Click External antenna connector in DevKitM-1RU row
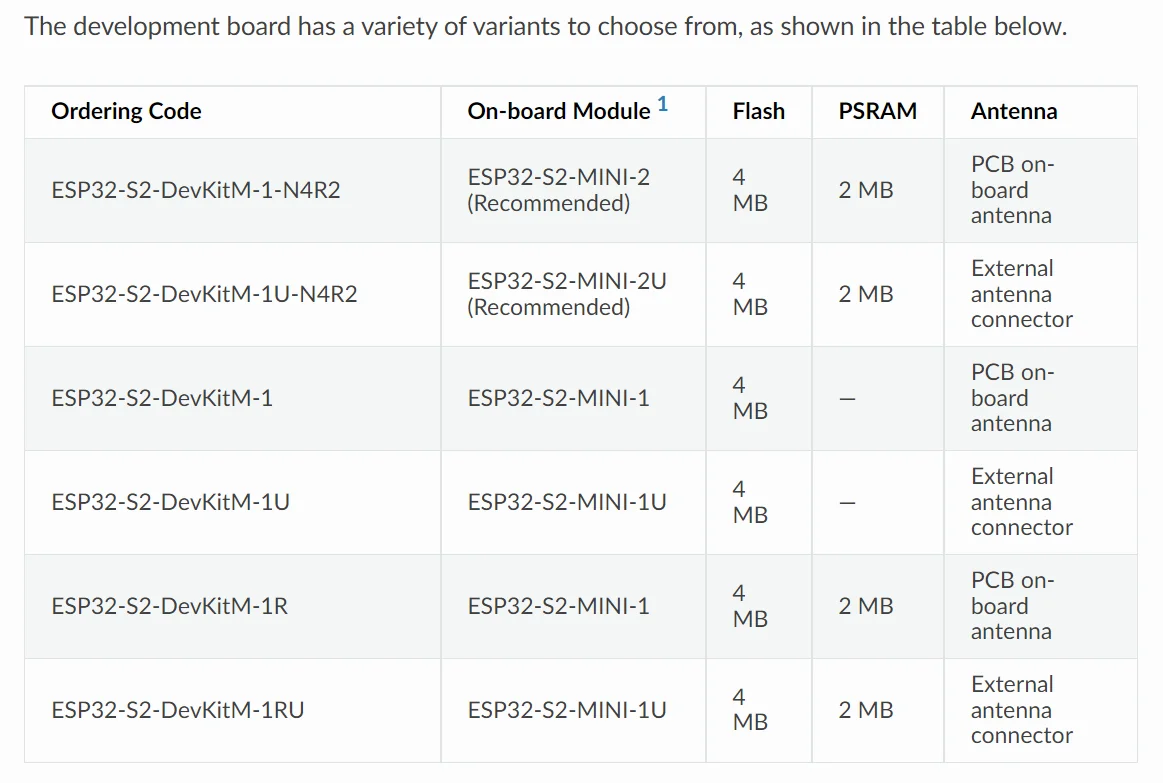The width and height of the screenshot is (1163, 783). point(1020,710)
